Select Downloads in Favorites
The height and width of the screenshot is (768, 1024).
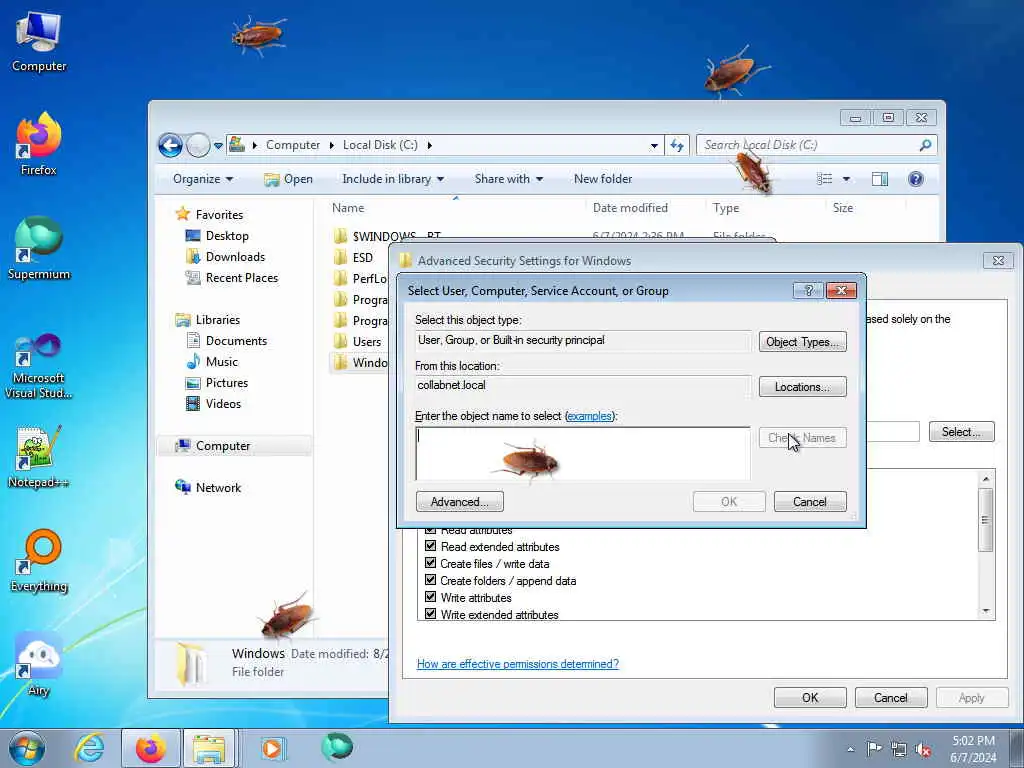click(225, 257)
